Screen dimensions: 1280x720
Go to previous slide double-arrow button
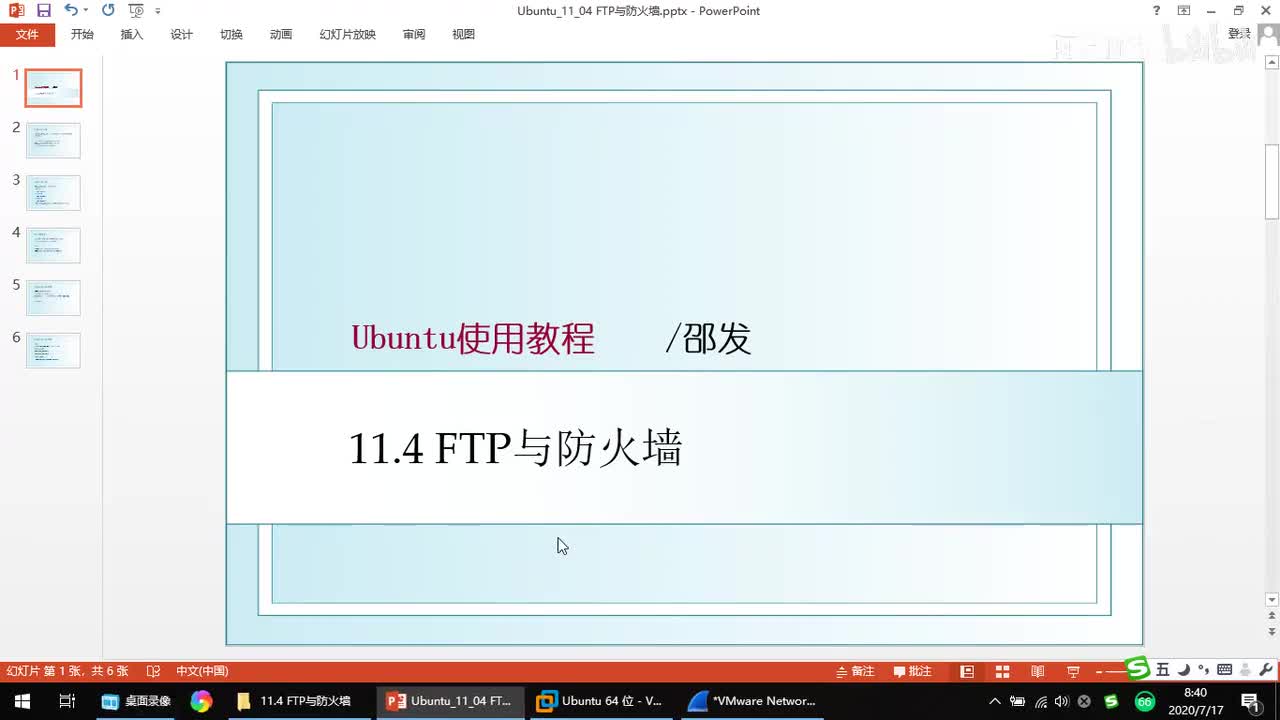click(x=1272, y=617)
